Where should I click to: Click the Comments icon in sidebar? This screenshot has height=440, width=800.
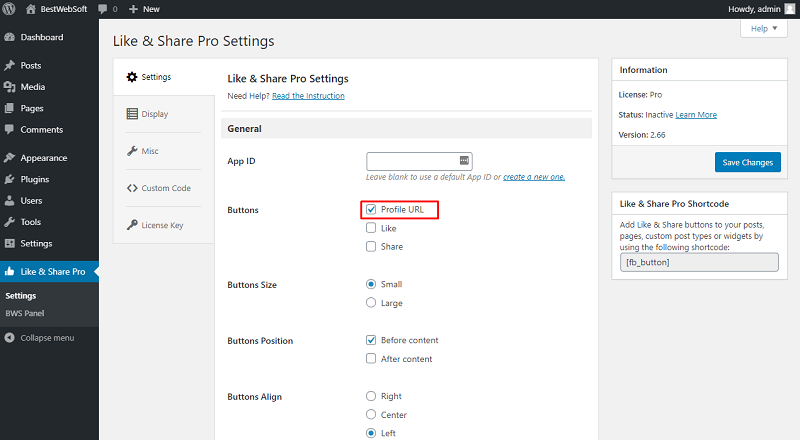[9, 129]
